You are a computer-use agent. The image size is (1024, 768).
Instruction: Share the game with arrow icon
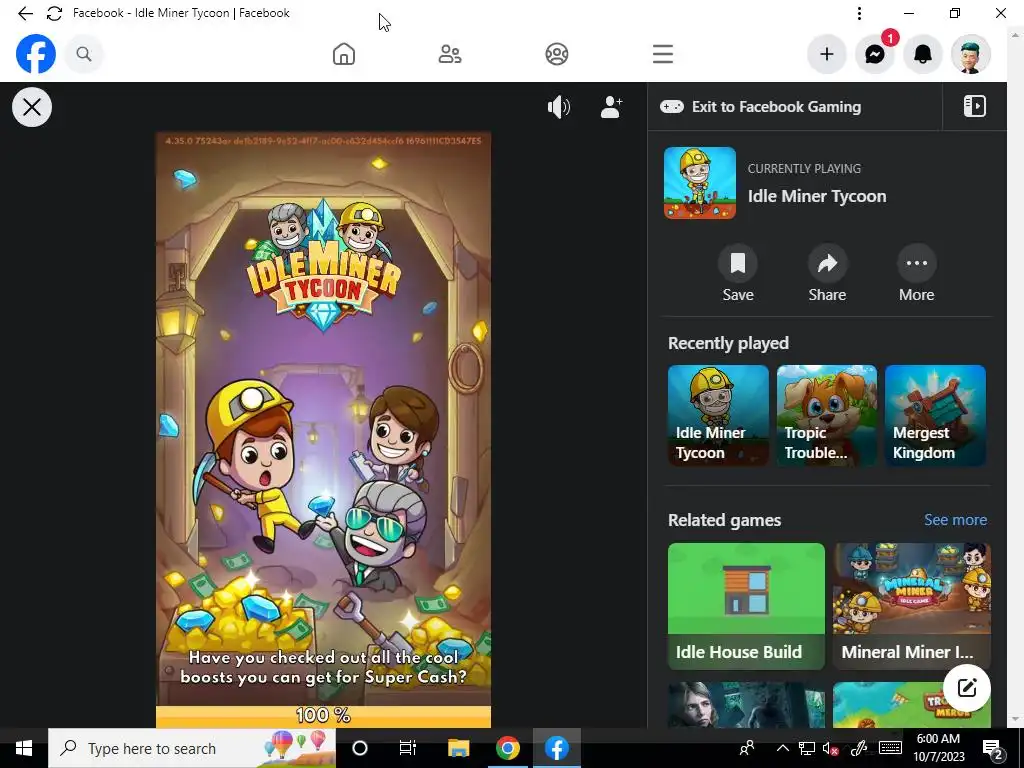[827, 263]
